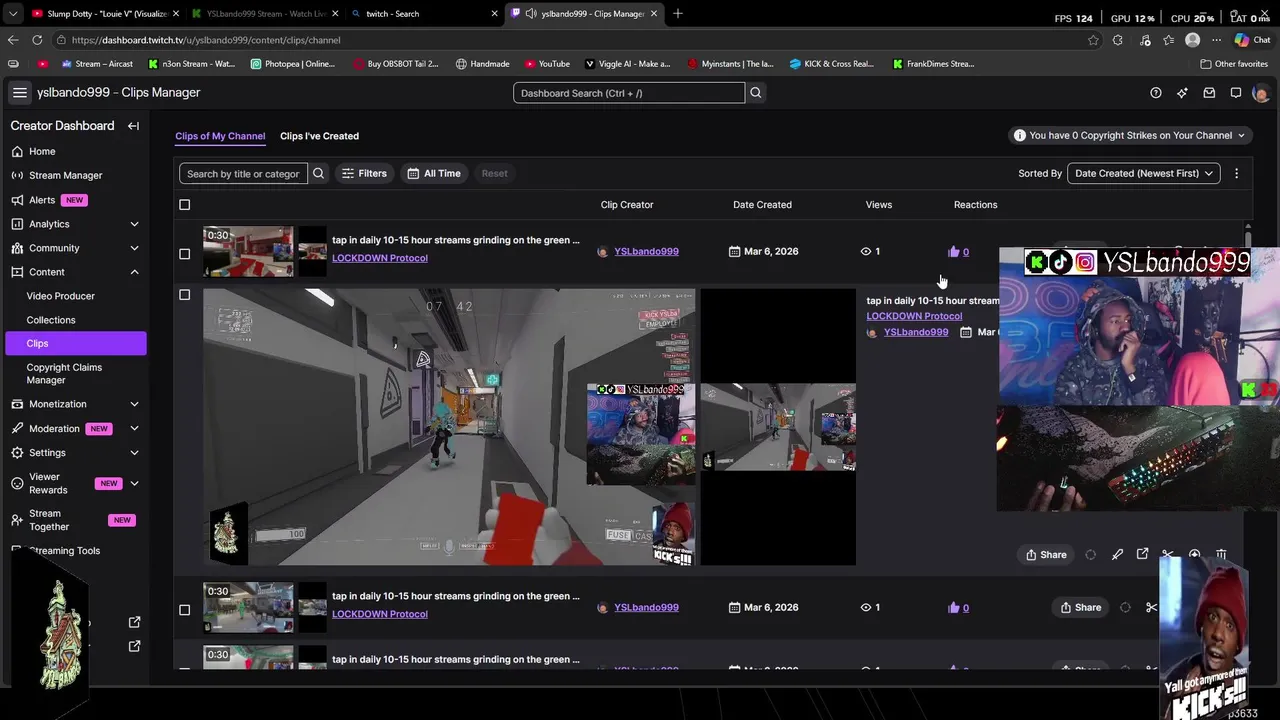
Task: Open the Twitch user avatar menu
Action: pos(1260,93)
